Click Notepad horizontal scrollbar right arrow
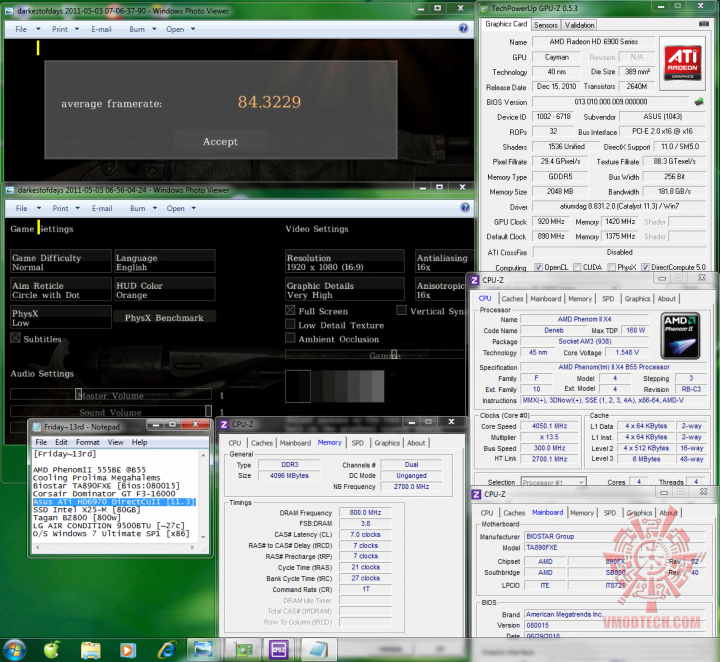This screenshot has width=720, height=662. pos(193,547)
